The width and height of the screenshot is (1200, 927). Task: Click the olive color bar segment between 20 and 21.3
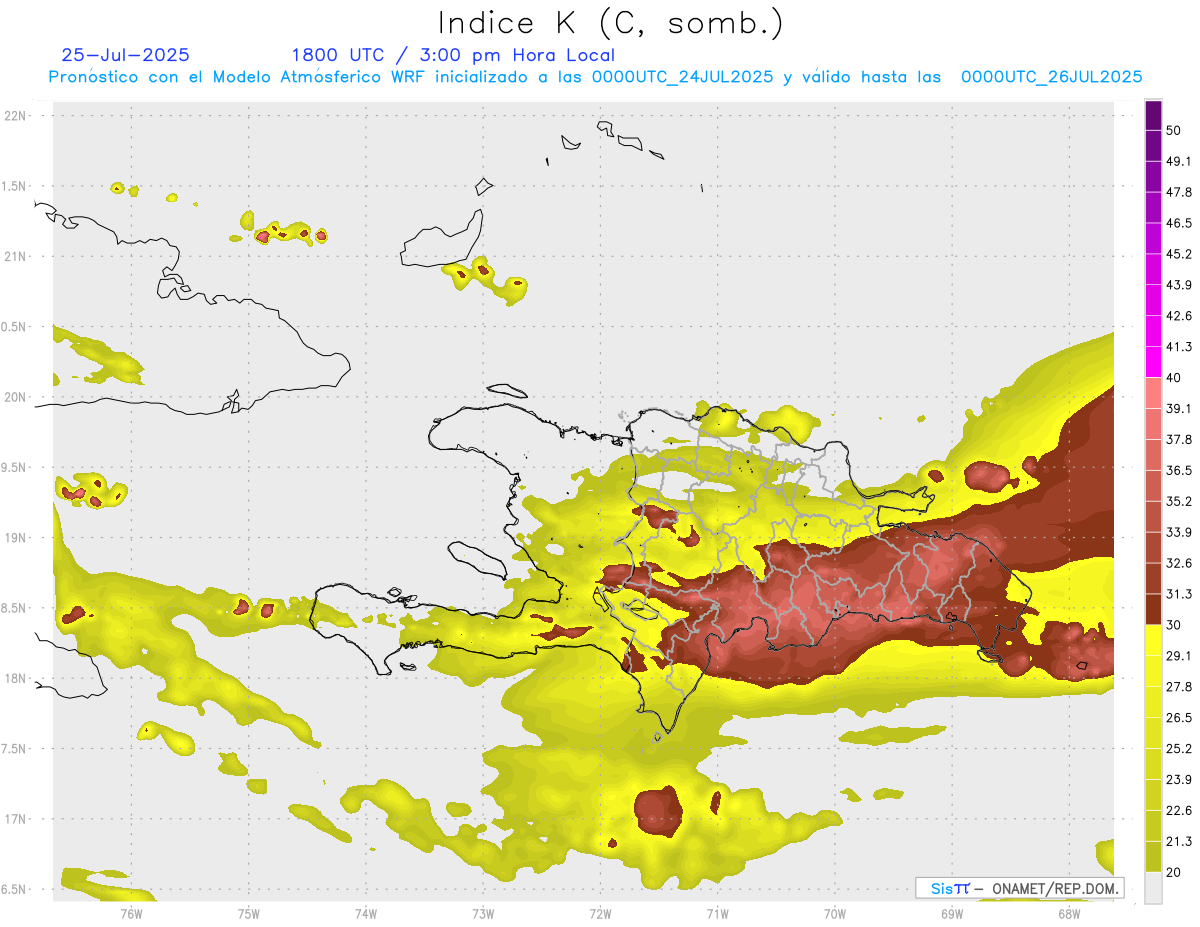click(1153, 857)
